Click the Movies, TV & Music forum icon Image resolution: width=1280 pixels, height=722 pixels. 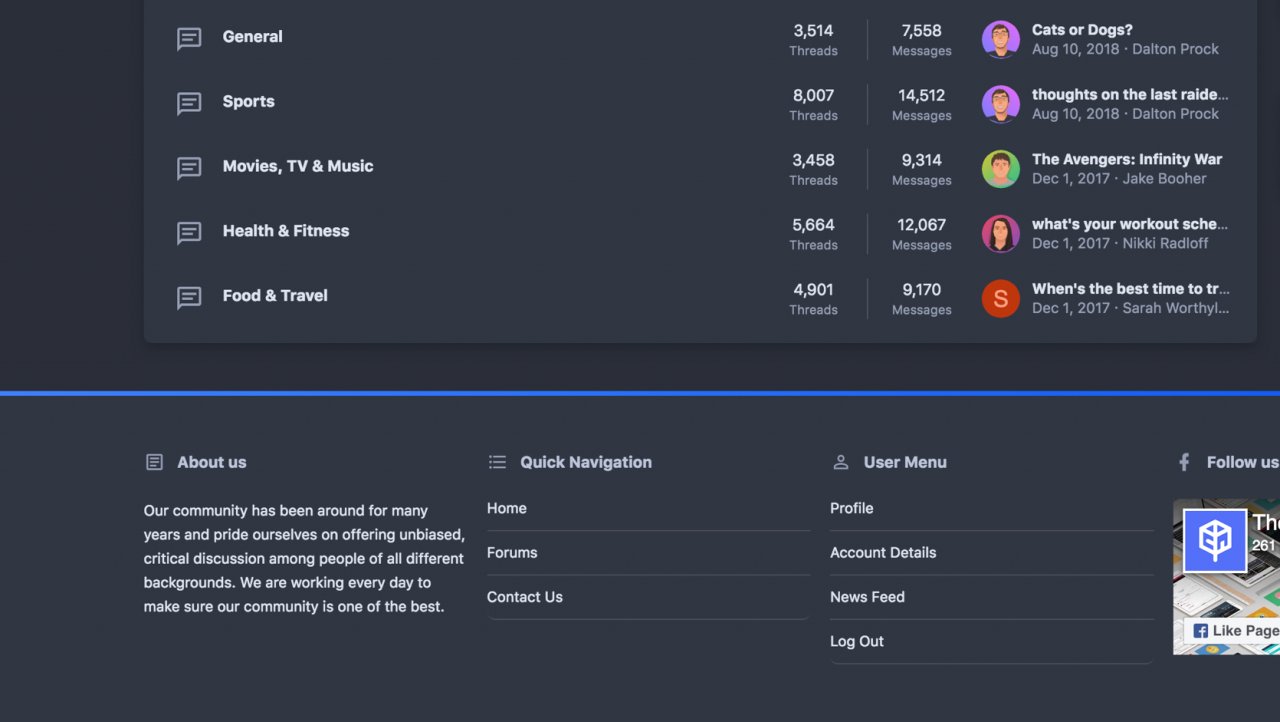click(189, 168)
